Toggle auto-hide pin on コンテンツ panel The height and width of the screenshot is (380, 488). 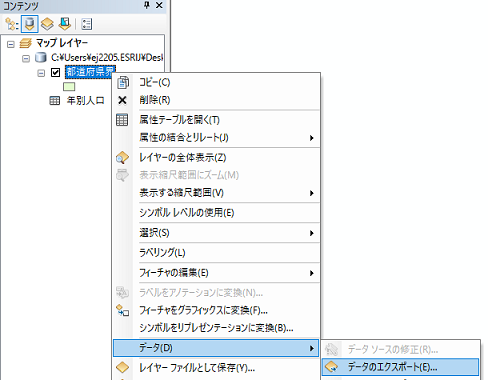pos(147,5)
